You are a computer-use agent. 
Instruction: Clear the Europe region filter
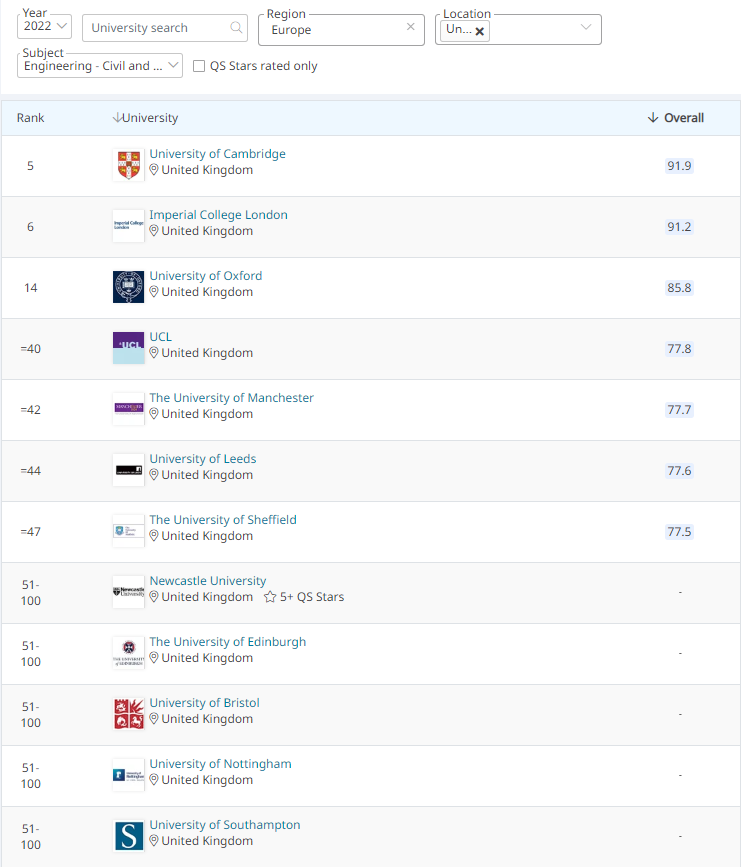(x=410, y=27)
